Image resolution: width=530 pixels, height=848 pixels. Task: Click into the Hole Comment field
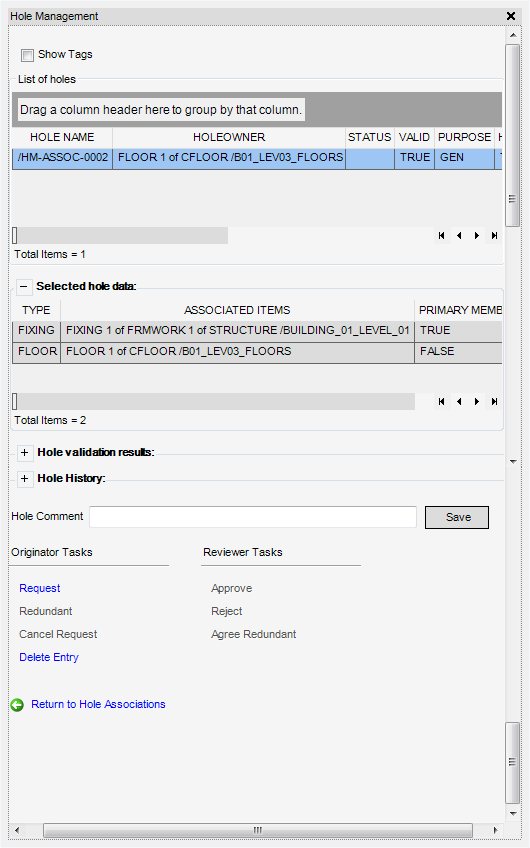tap(253, 516)
